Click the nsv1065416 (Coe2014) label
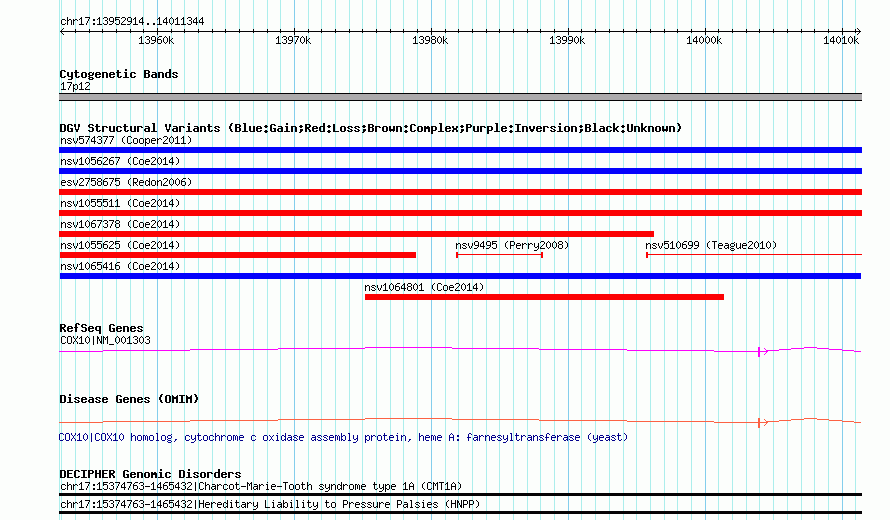This screenshot has width=890, height=520. pyautogui.click(x=120, y=266)
